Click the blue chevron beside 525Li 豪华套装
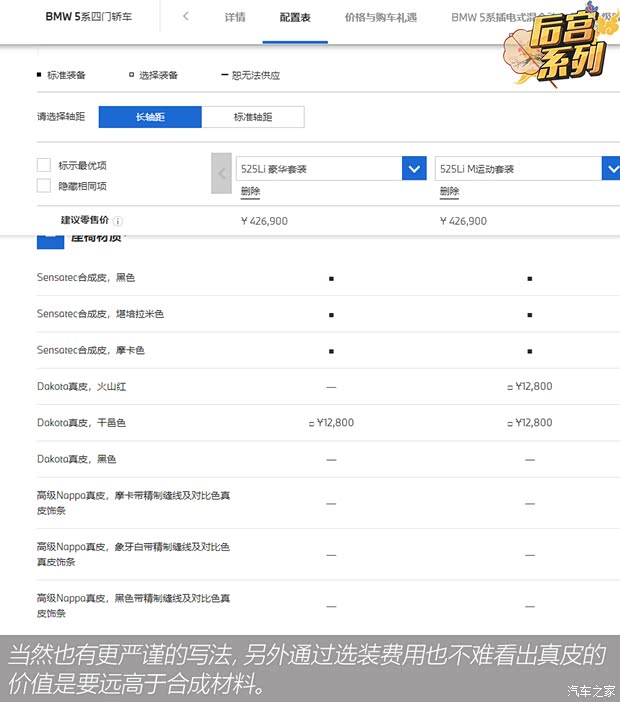This screenshot has height=702, width=620. tap(414, 169)
